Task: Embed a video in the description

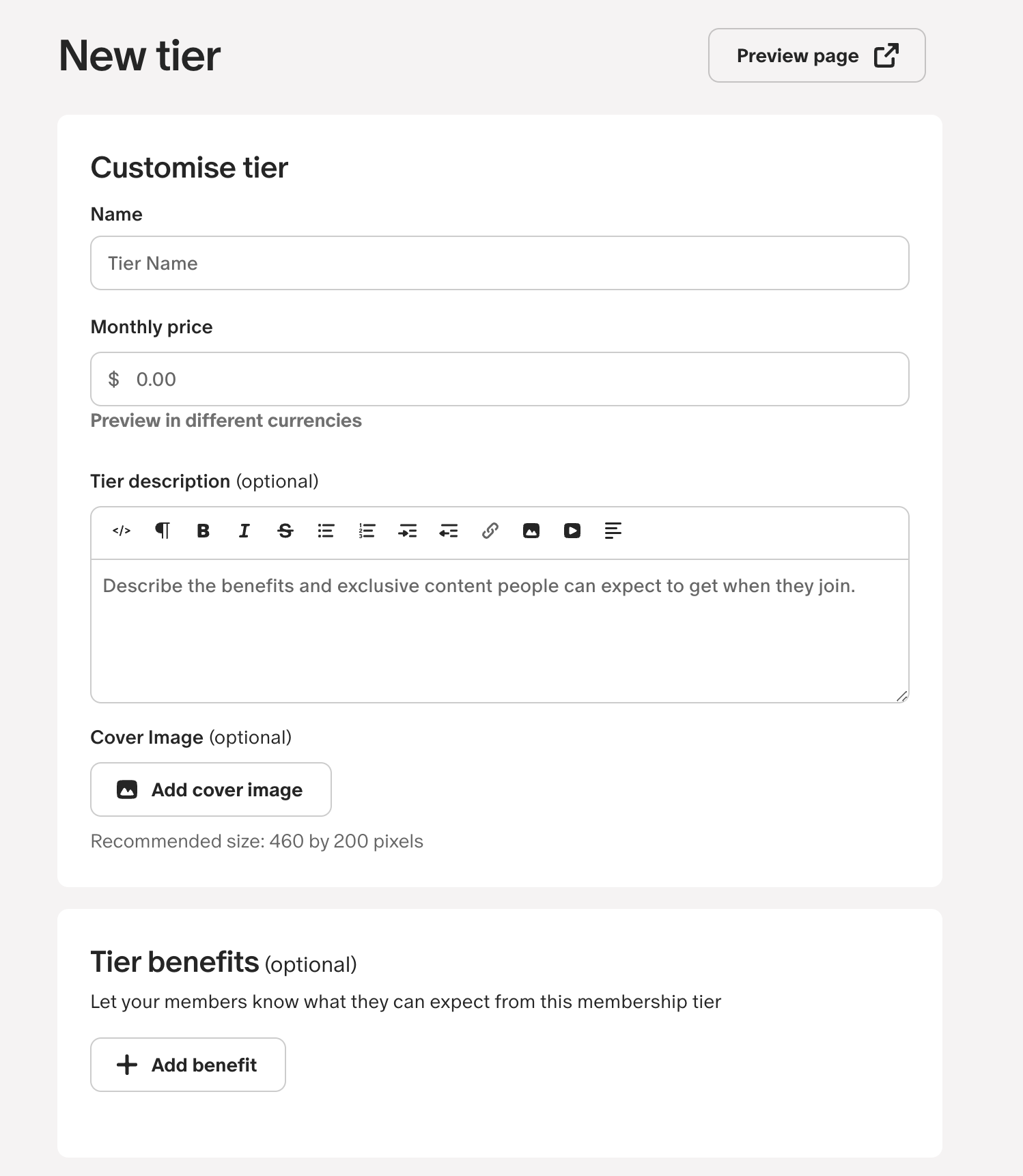Action: (x=572, y=531)
